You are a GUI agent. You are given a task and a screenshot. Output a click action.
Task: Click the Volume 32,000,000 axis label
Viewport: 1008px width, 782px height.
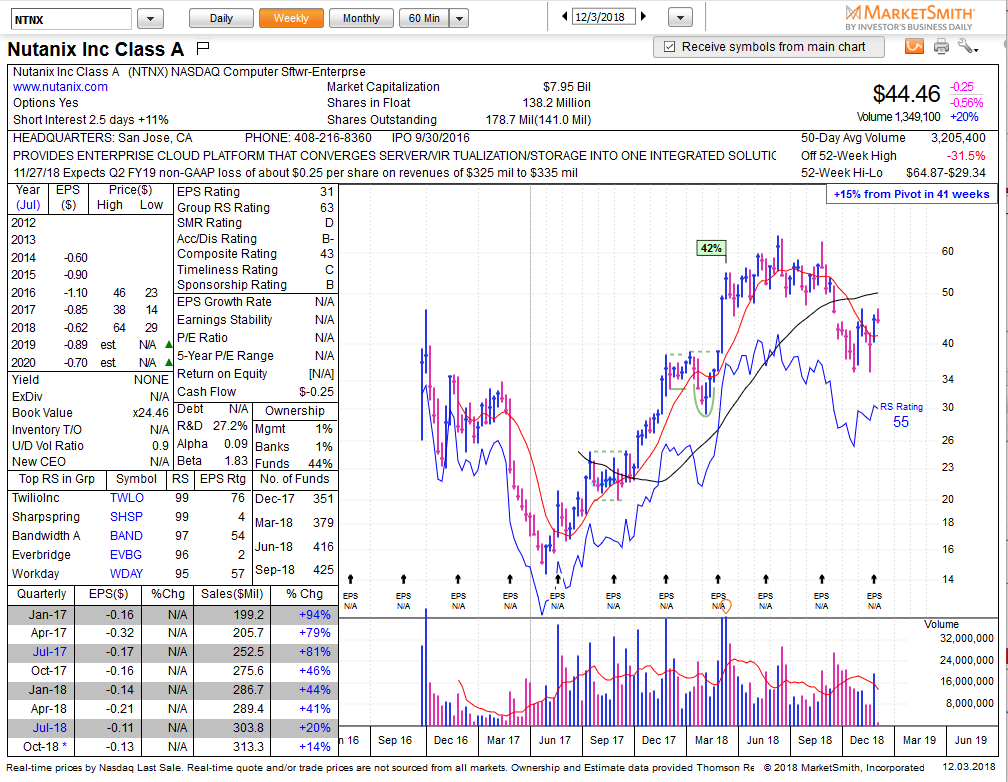tap(967, 639)
